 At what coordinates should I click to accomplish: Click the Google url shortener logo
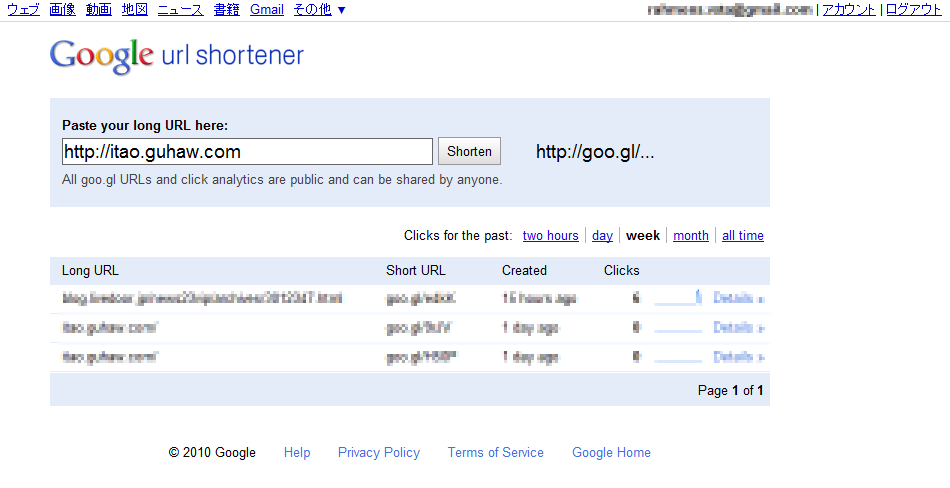[x=176, y=56]
